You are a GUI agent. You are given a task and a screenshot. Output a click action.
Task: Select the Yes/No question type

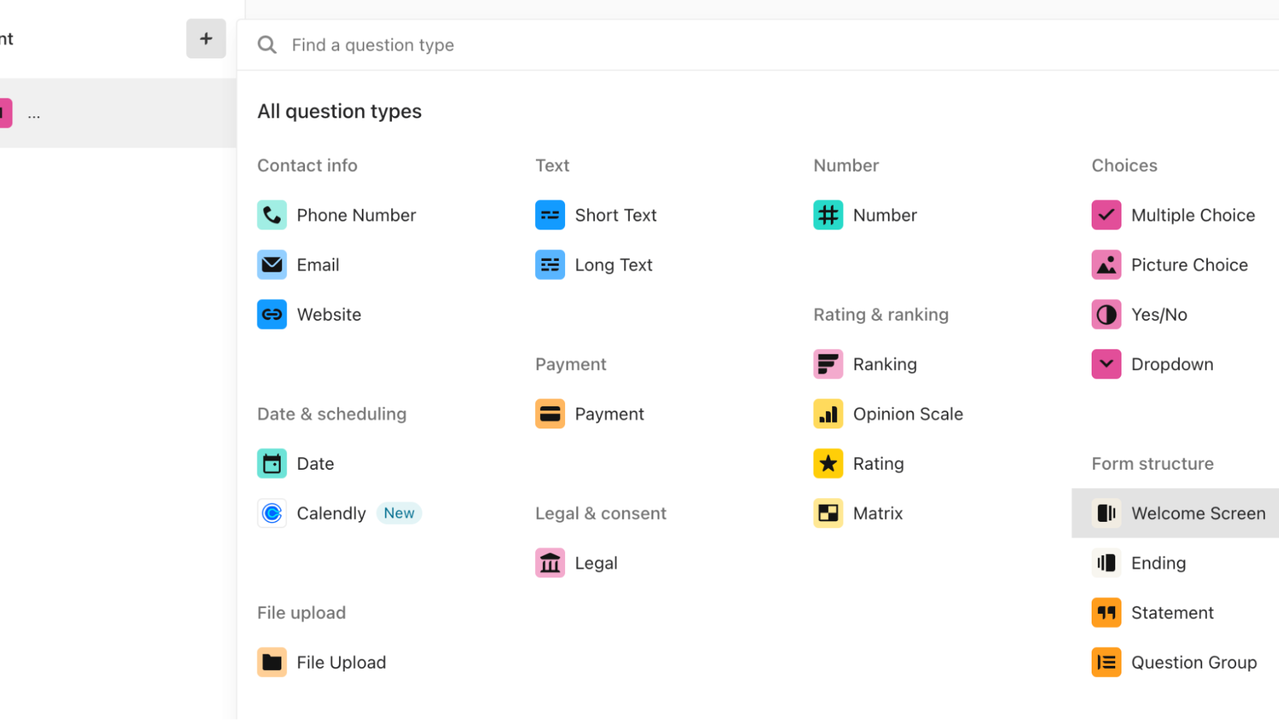pyautogui.click(x=1158, y=314)
